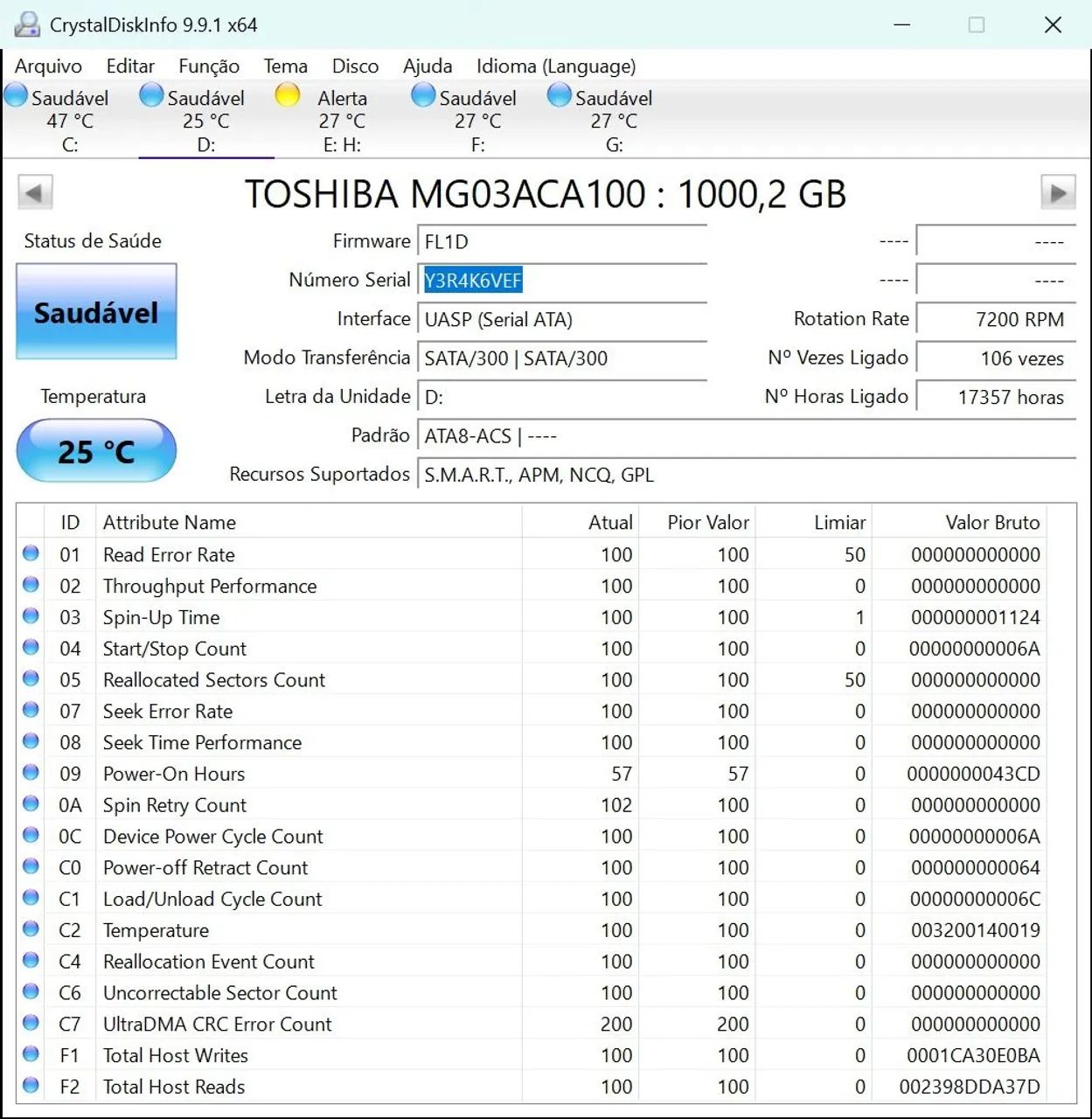
Task: Click status dot of UltraDMA CRC Error Count row
Action: coord(31,1023)
